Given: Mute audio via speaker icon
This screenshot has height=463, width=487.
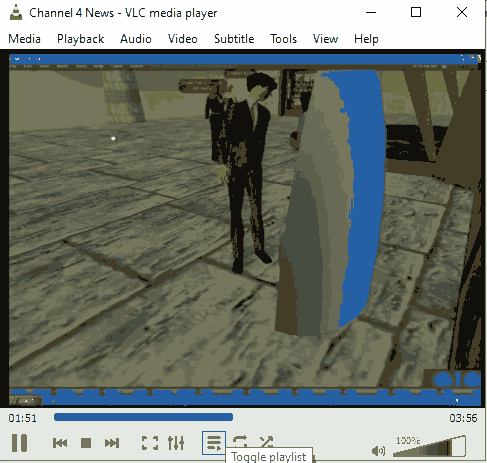Looking at the screenshot, I should [378, 451].
